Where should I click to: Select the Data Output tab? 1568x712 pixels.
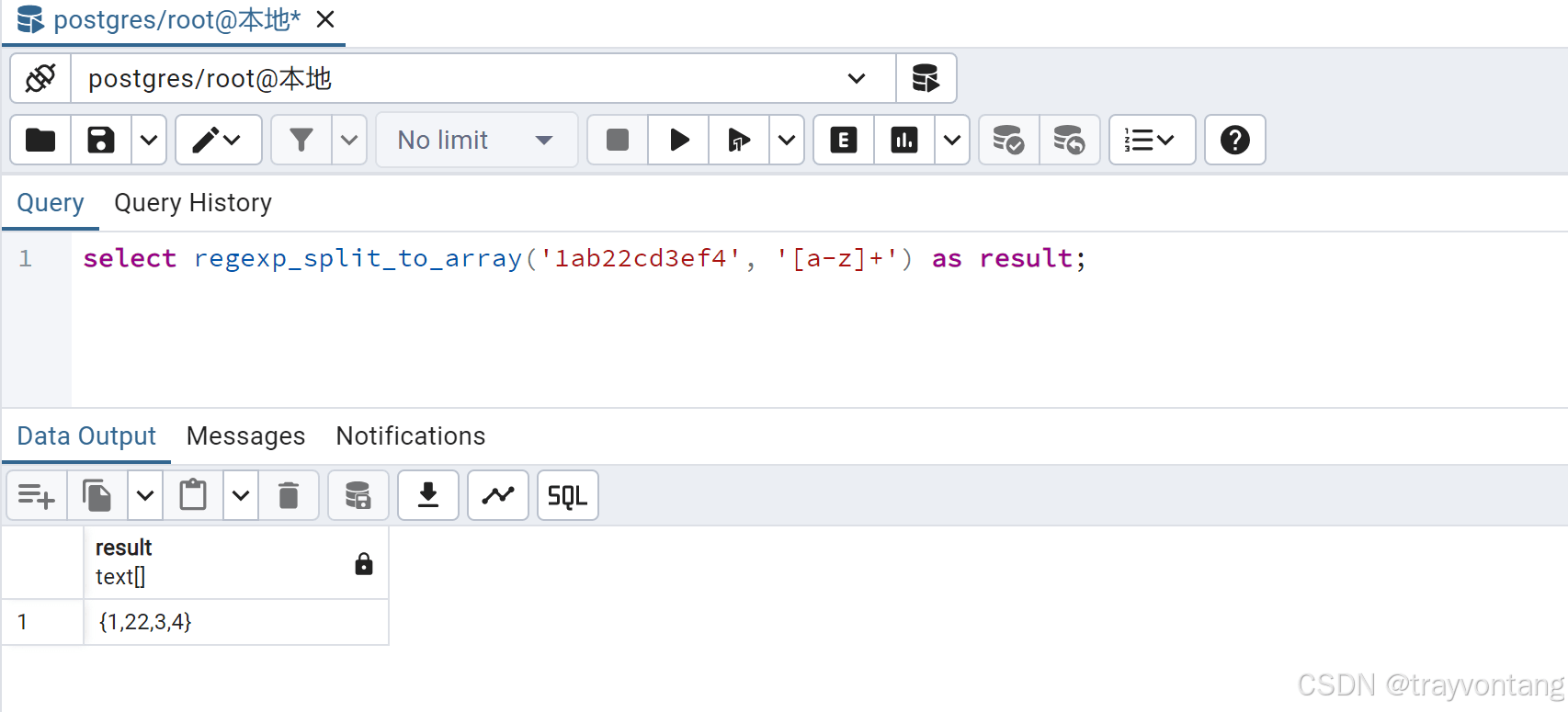point(86,435)
